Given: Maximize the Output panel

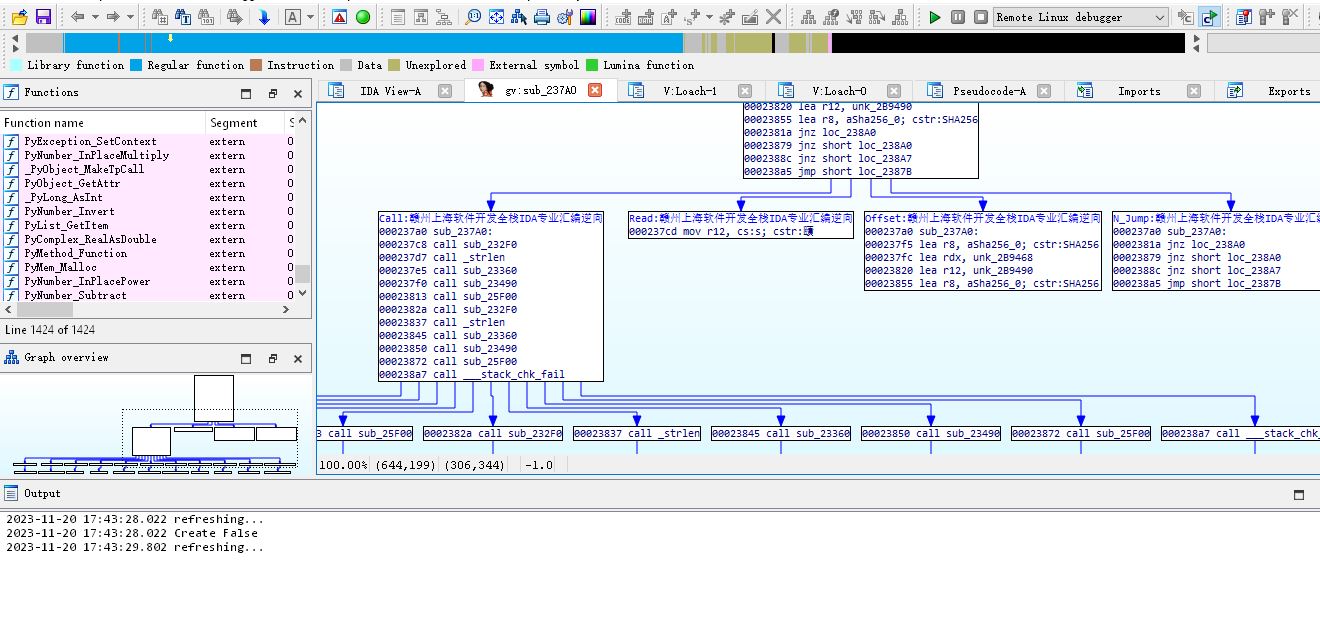Looking at the screenshot, I should (x=1299, y=494).
